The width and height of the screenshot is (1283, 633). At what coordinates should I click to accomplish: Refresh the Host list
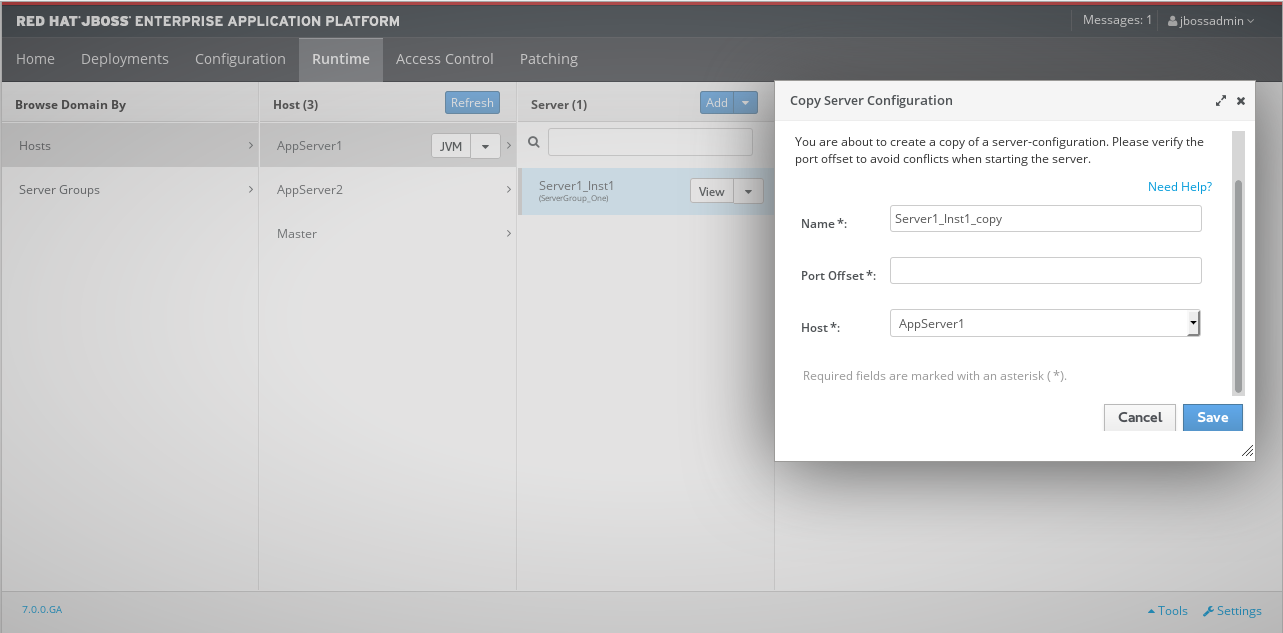472,102
